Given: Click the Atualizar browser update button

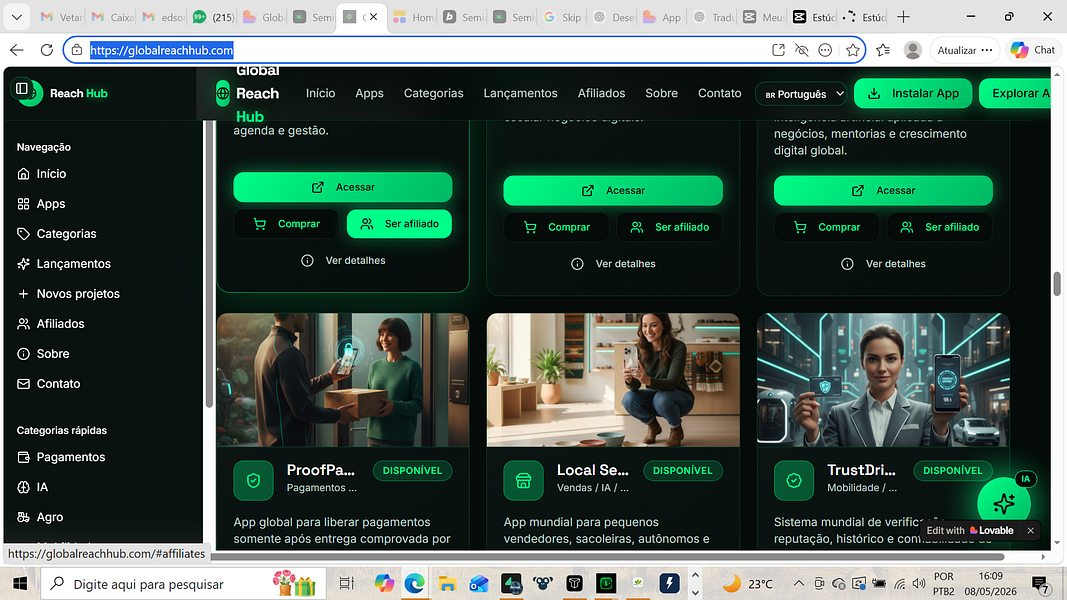Looking at the screenshot, I should pos(964,50).
